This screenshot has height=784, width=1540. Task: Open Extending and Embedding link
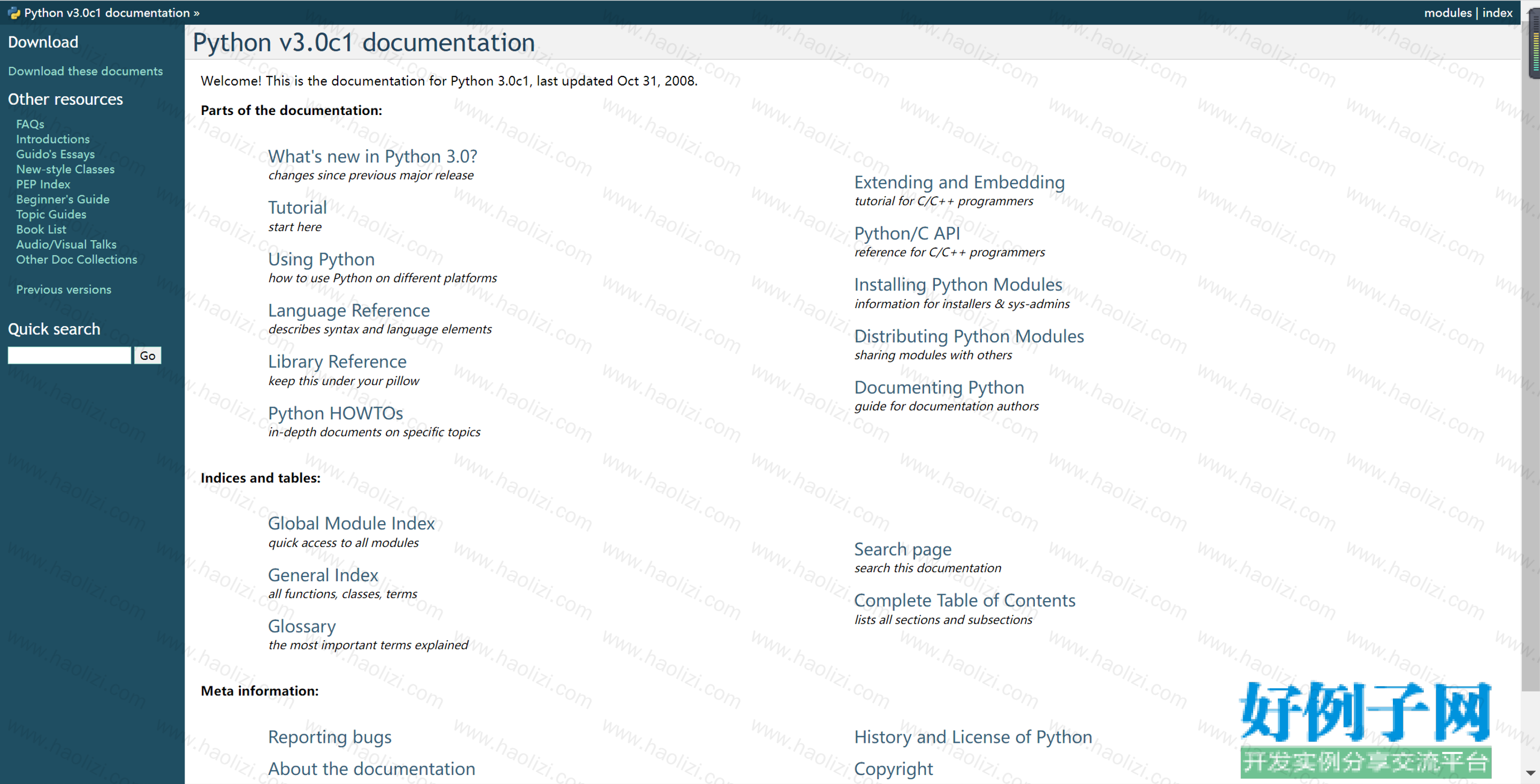click(x=959, y=182)
